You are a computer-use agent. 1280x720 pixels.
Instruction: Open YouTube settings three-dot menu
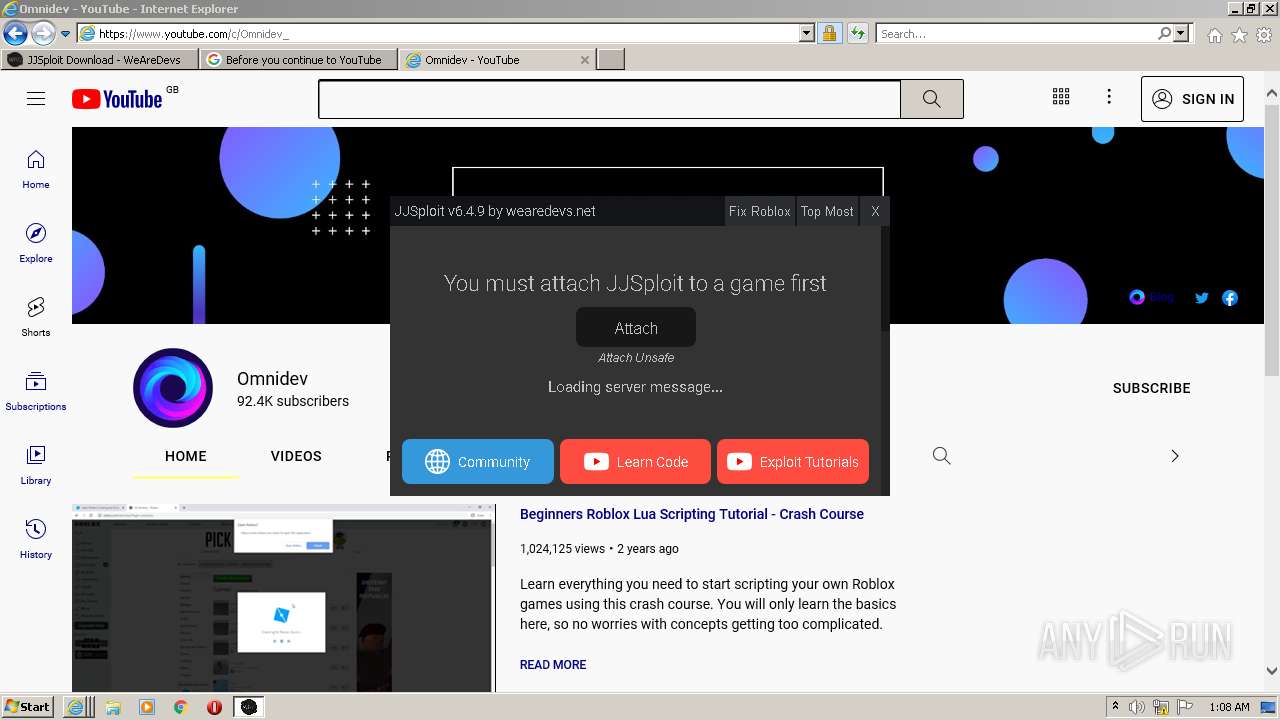(x=1109, y=97)
